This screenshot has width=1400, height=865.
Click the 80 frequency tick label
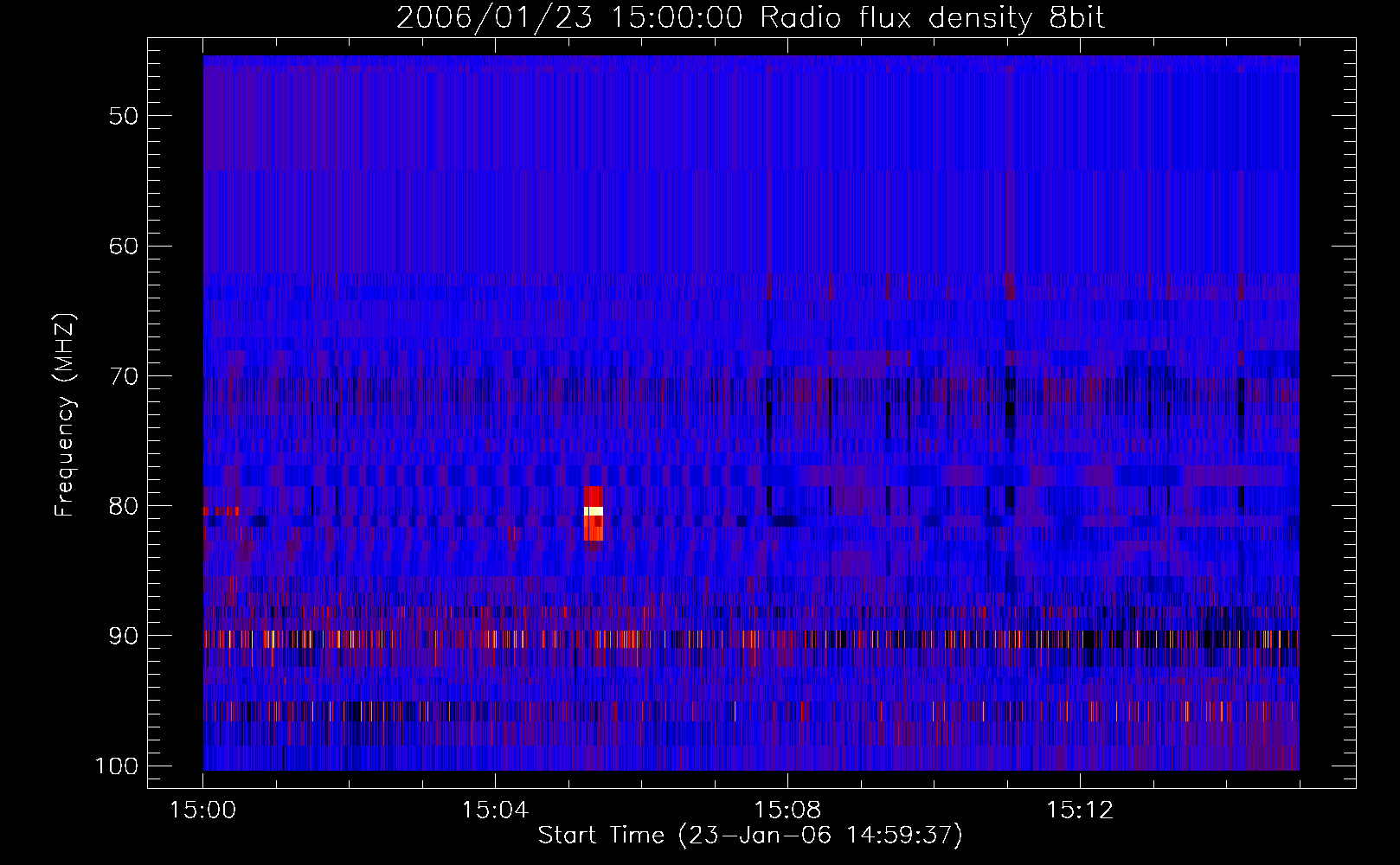[x=124, y=506]
